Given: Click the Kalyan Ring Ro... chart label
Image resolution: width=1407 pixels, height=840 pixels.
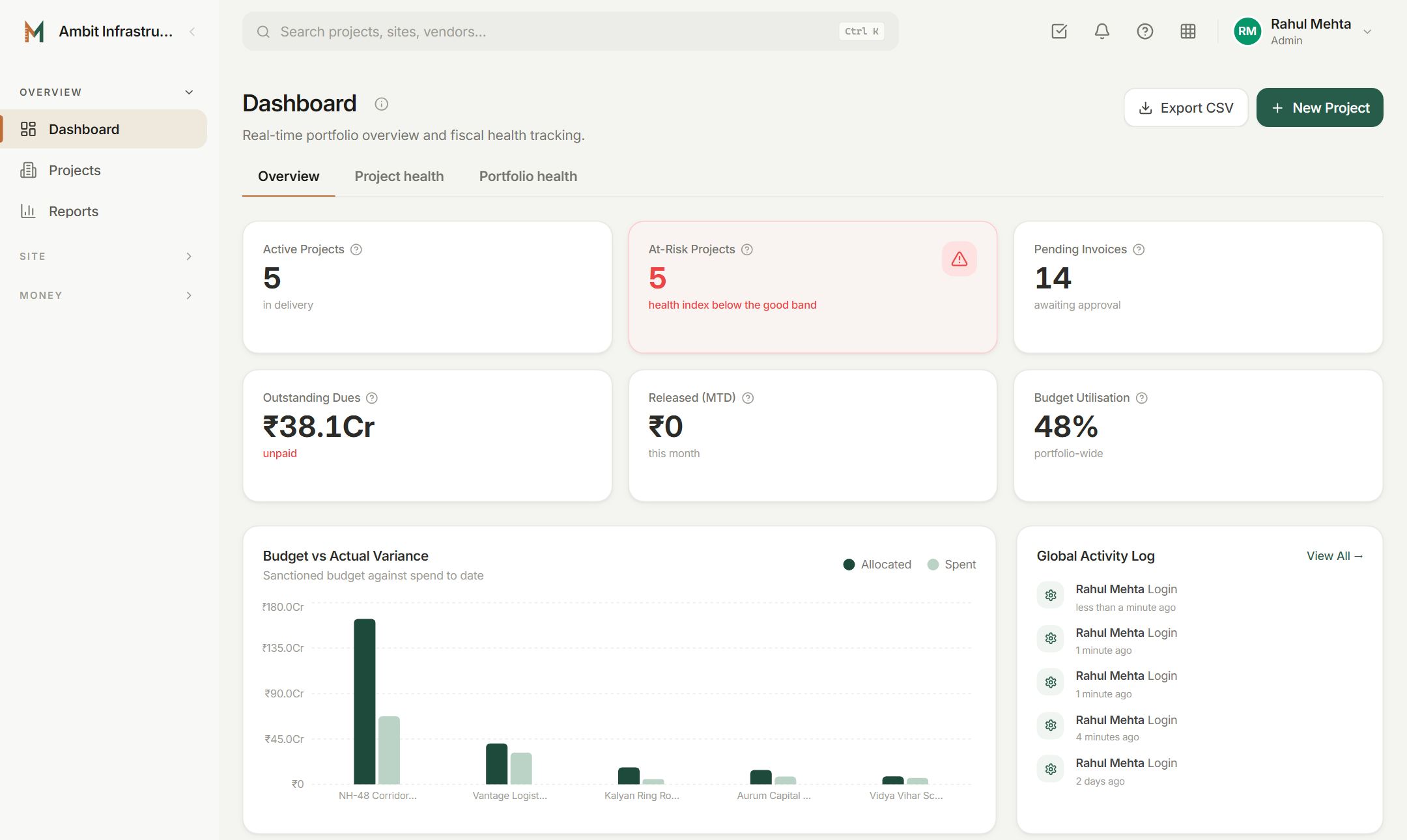Looking at the screenshot, I should [x=642, y=796].
